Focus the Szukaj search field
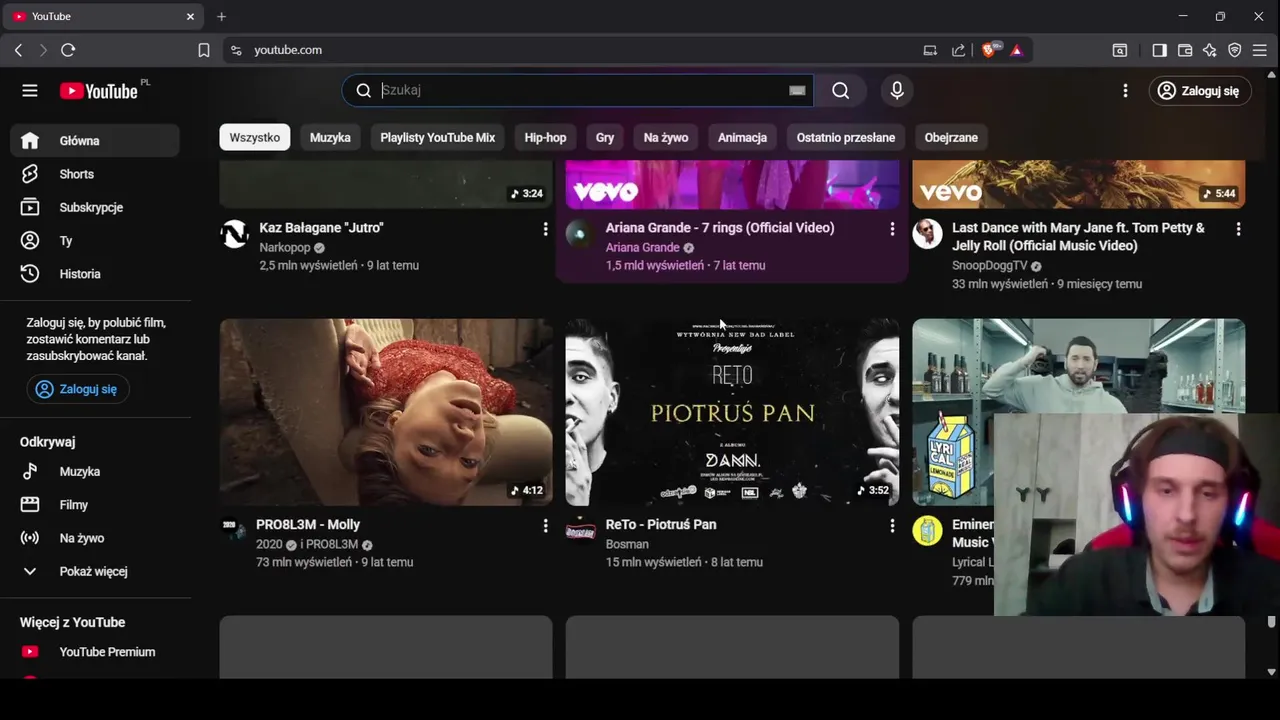This screenshot has height=720, width=1280. pyautogui.click(x=580, y=91)
